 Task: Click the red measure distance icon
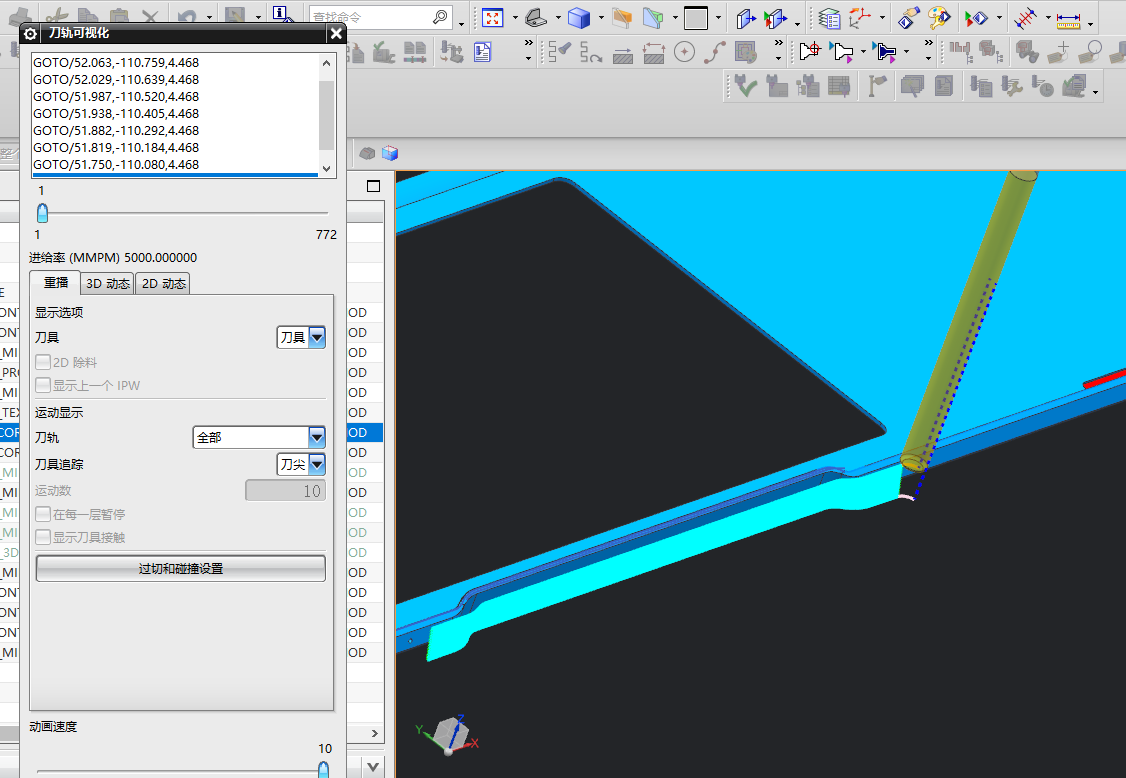[x=1025, y=18]
